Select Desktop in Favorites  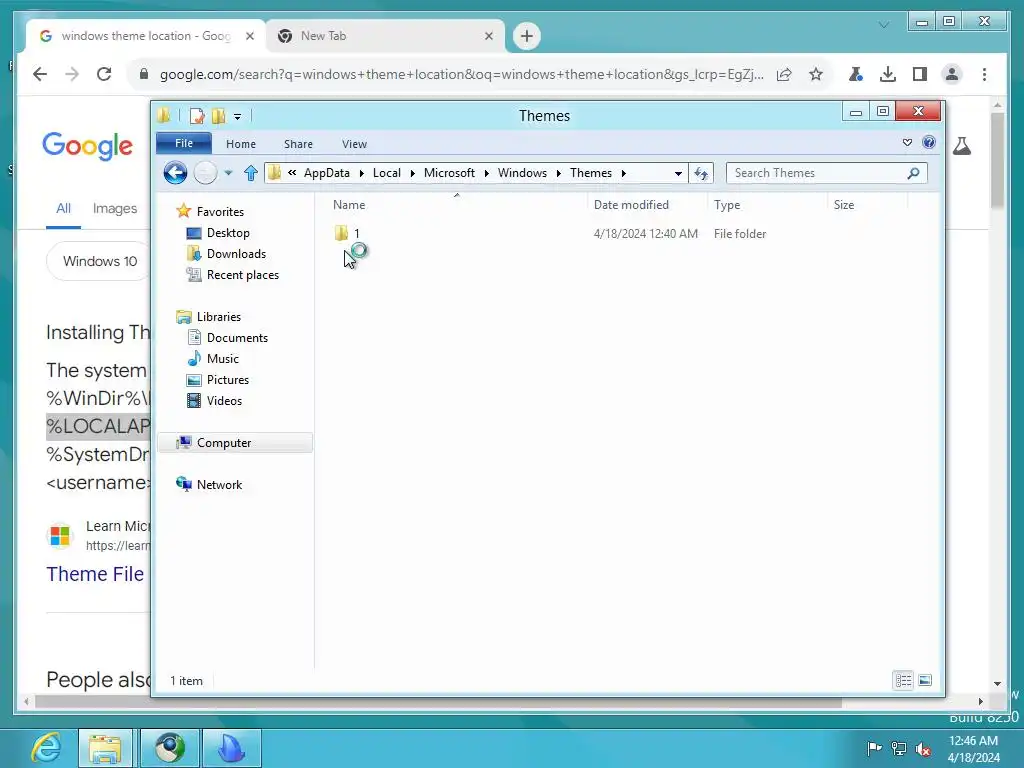(228, 233)
